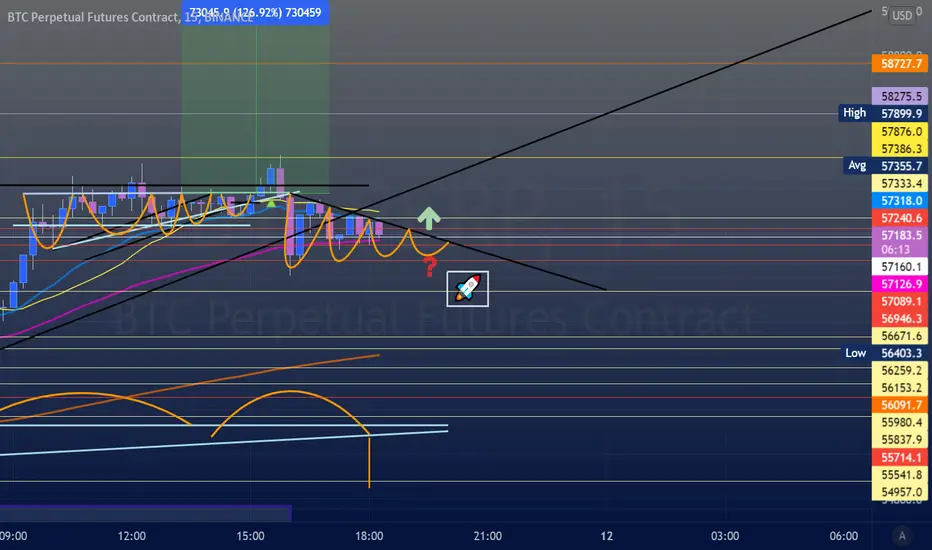Click the 18:00 time axis label
932x550 pixels.
click(369, 536)
